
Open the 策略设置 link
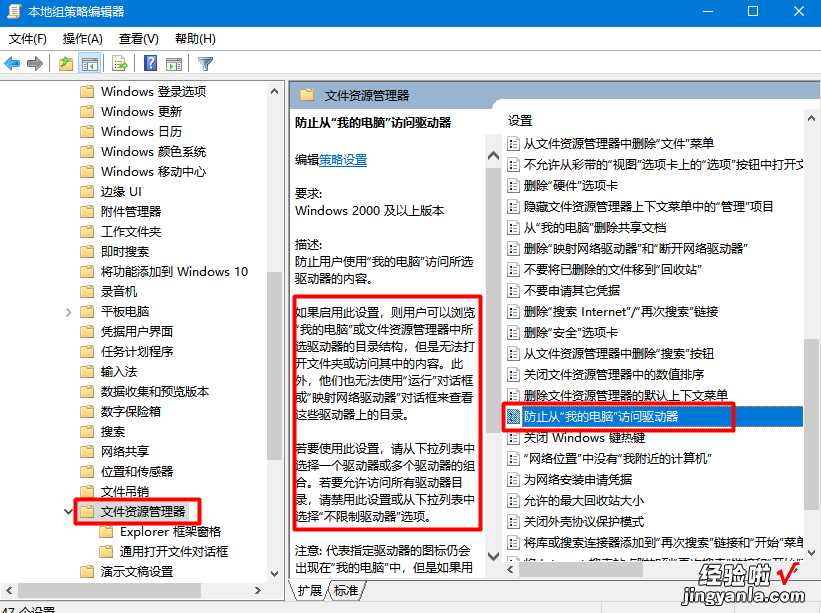click(343, 160)
